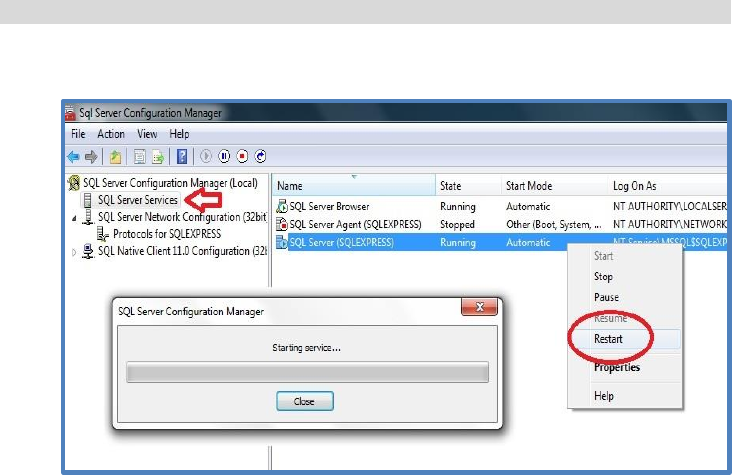This screenshot has width=732, height=475.
Task: Click the Pause Service toolbar icon
Action: point(224,156)
